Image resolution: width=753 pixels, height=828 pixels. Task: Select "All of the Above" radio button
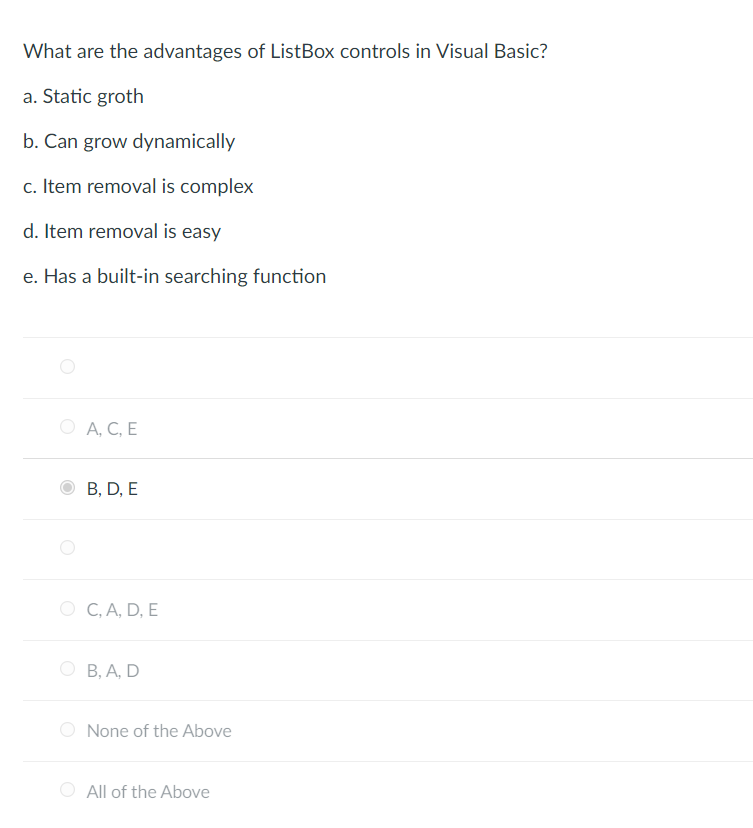pos(67,789)
